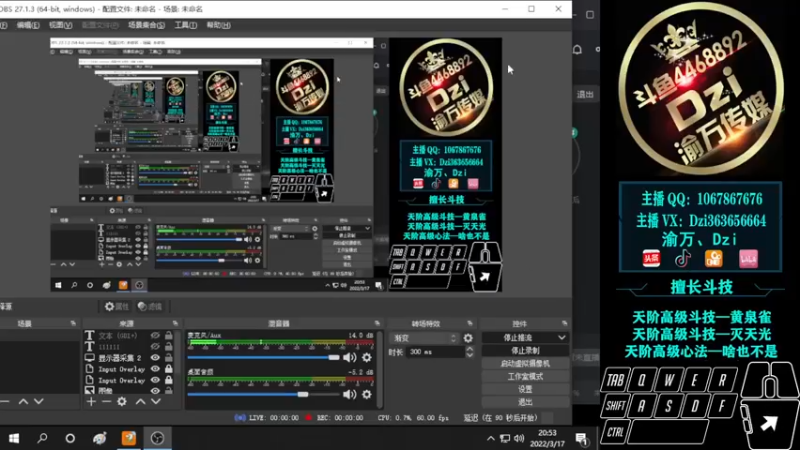Pop out the 场景 dock panel icon
The image size is (800, 450).
(x=73, y=323)
